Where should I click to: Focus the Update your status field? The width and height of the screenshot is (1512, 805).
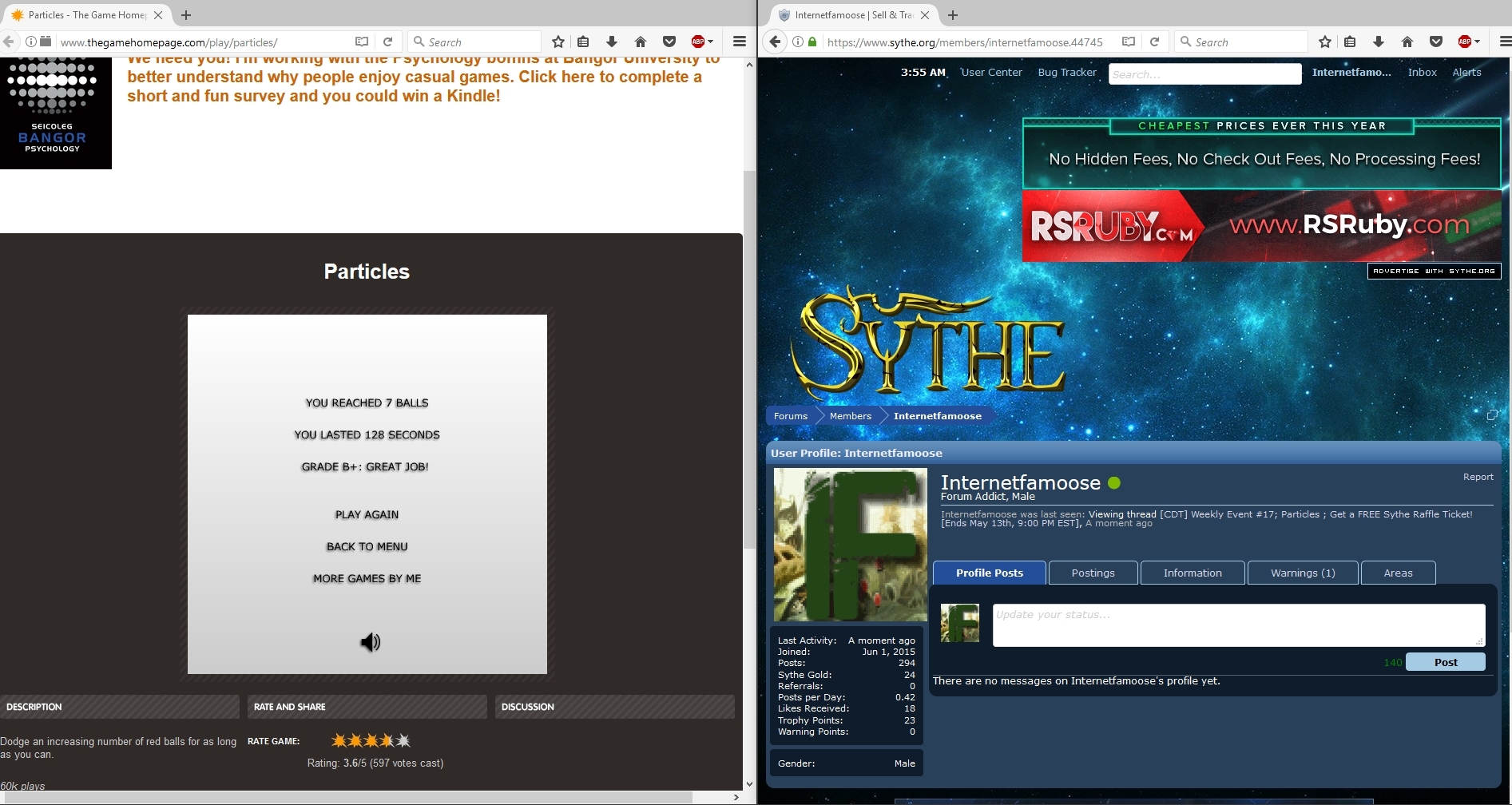tap(1238, 625)
